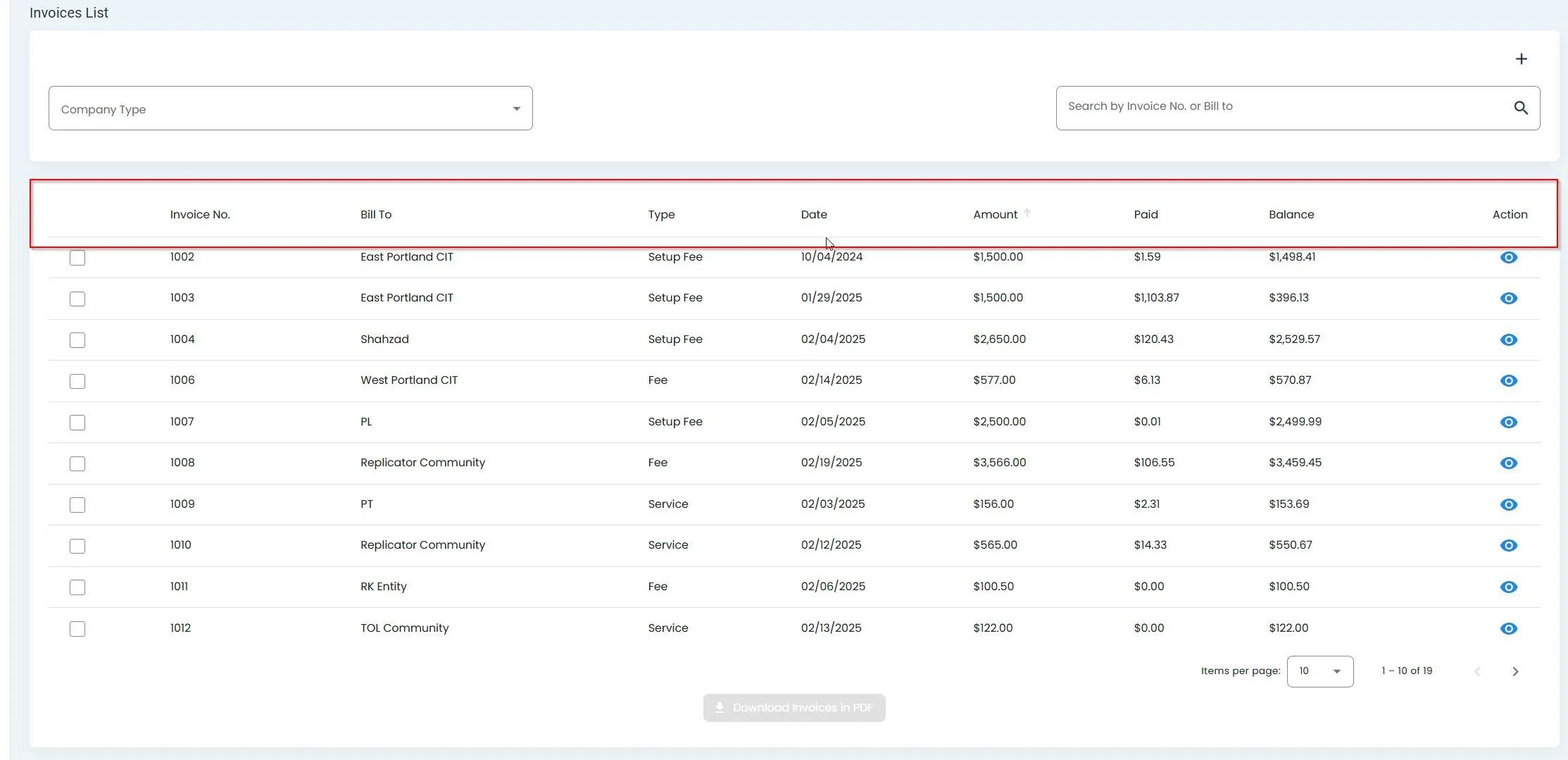Click the search magnifier icon
This screenshot has width=1568, height=760.
click(x=1521, y=108)
